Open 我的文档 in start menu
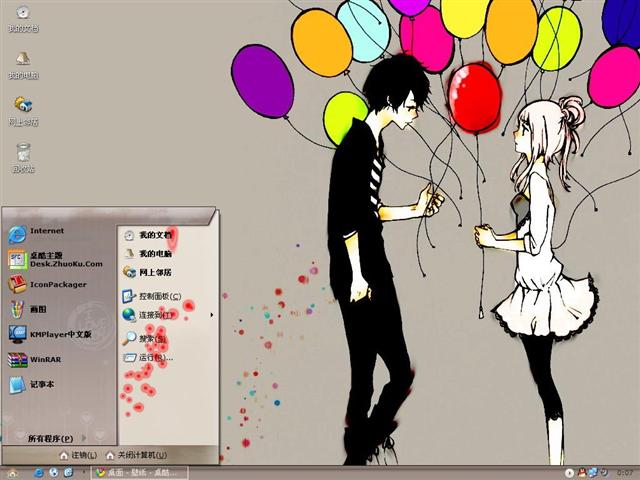The image size is (640, 480). (148, 235)
